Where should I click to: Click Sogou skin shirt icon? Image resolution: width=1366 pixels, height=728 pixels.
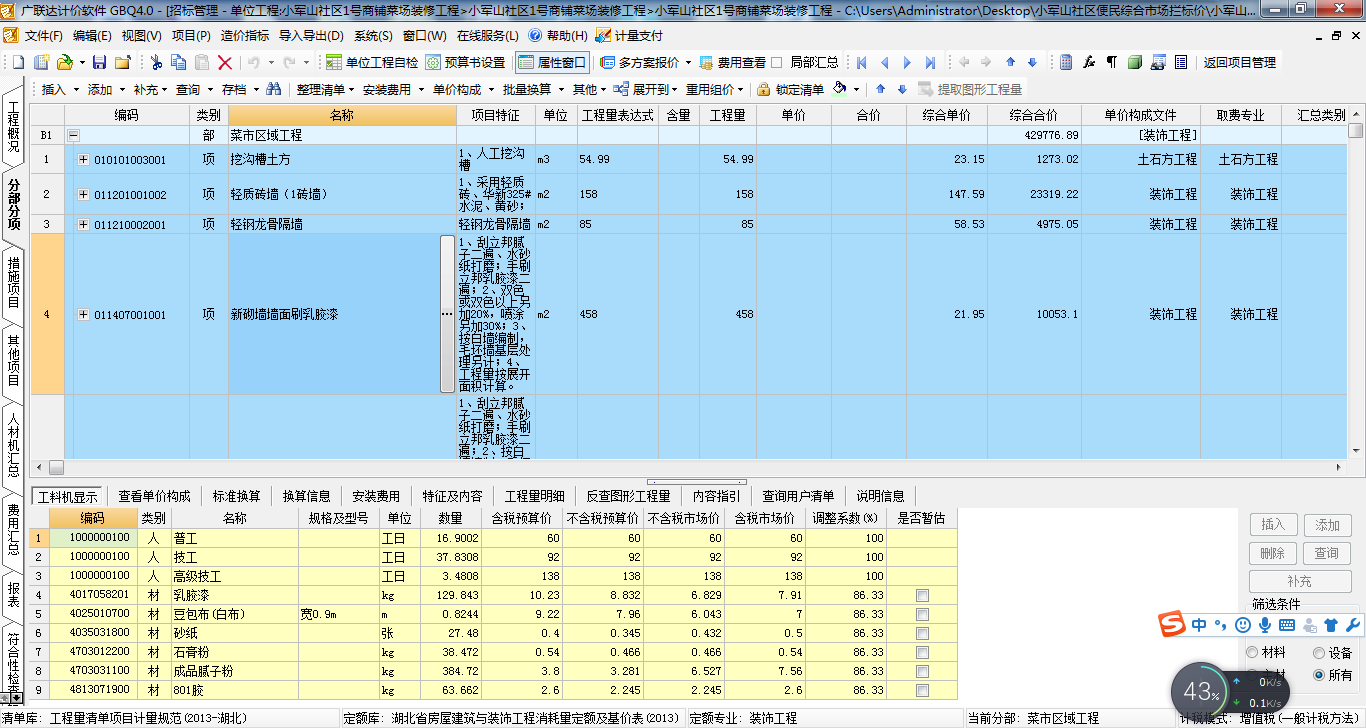(1330, 625)
